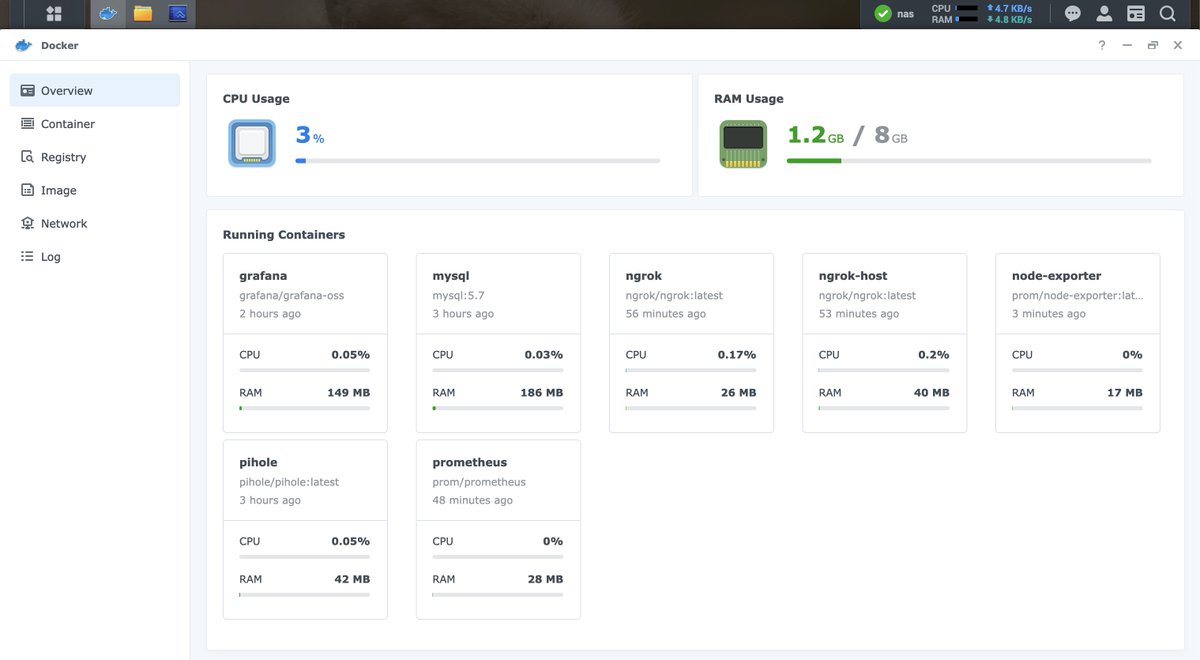Click the overall RAM Usage progress bar
The height and width of the screenshot is (660, 1200).
point(969,160)
